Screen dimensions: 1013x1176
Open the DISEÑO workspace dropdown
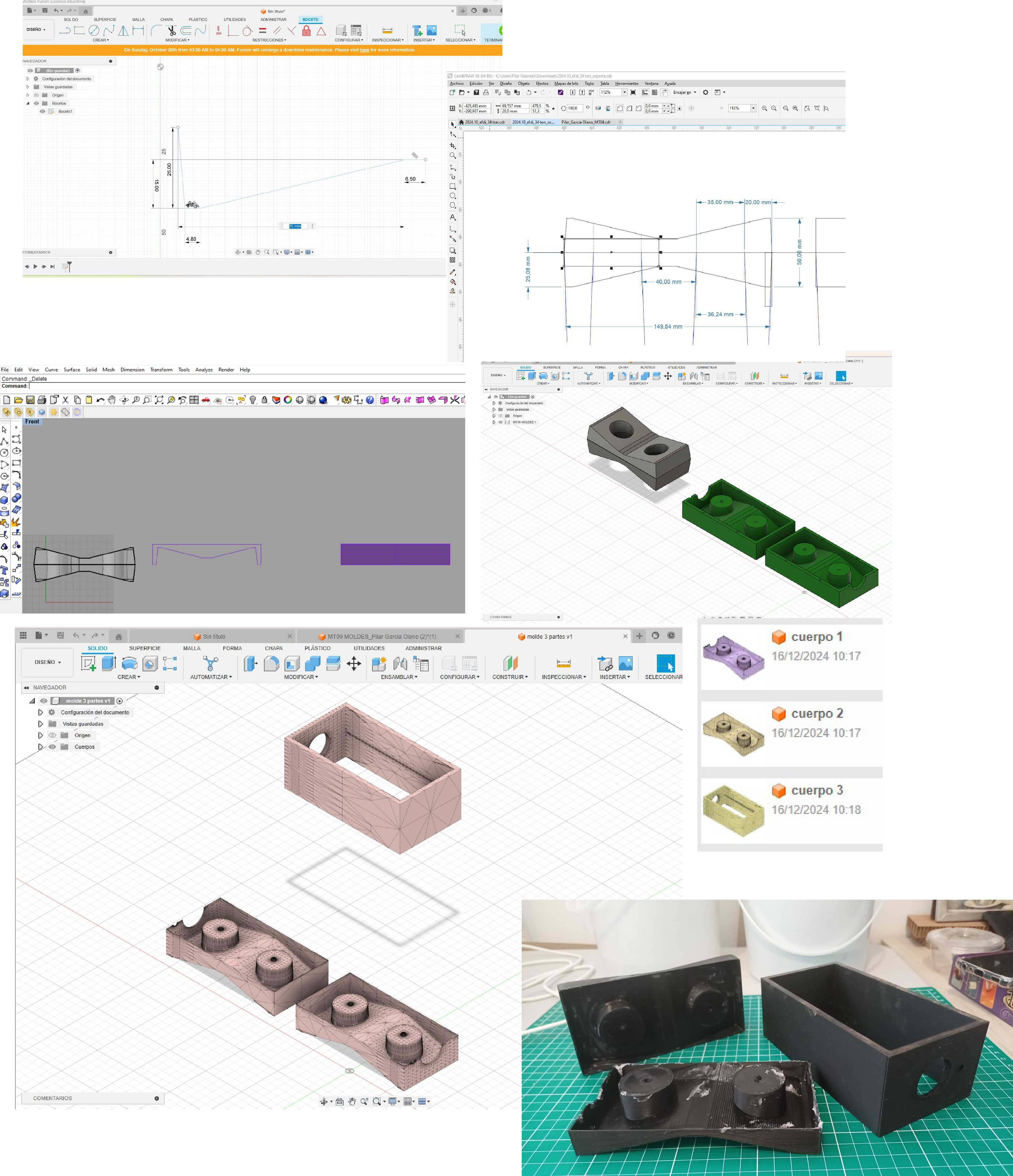click(x=48, y=662)
